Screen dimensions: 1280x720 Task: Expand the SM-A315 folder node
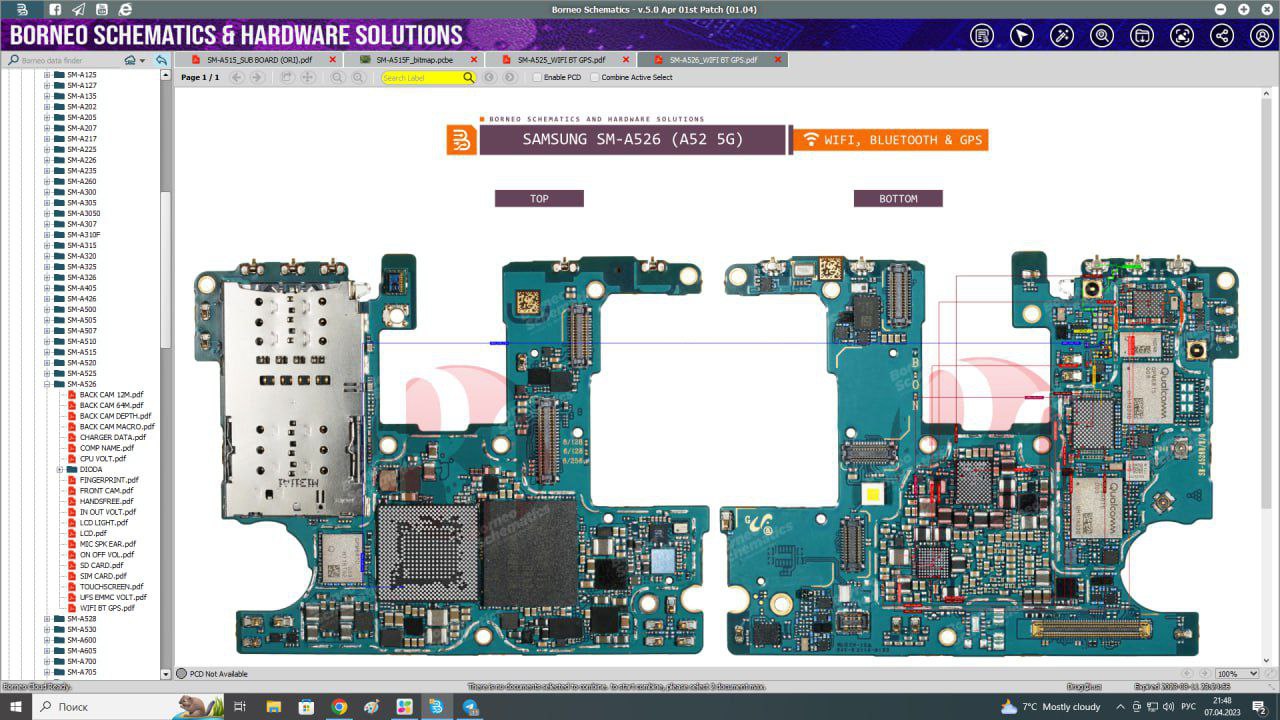[x=47, y=245]
